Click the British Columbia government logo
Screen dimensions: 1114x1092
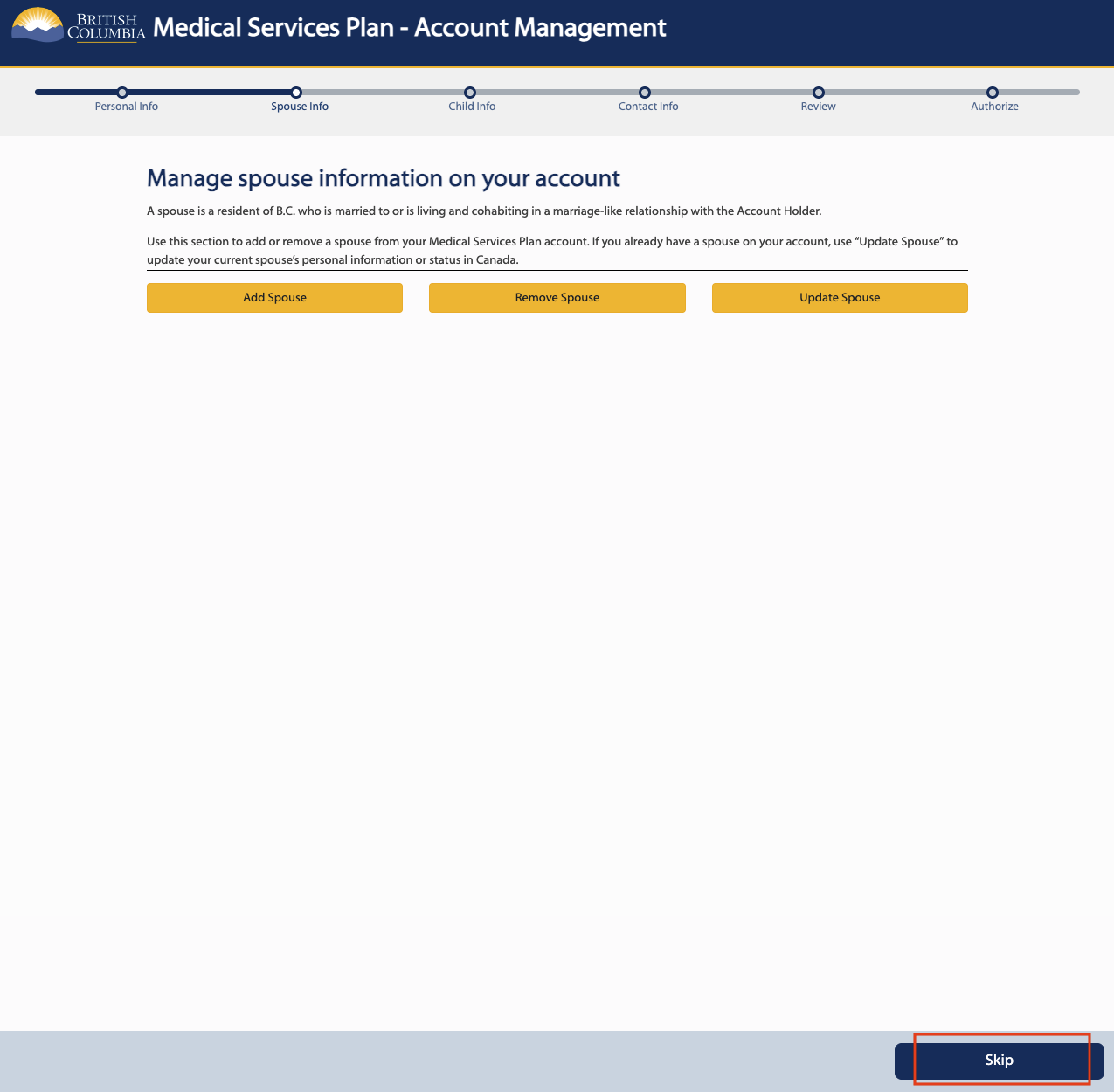click(78, 26)
